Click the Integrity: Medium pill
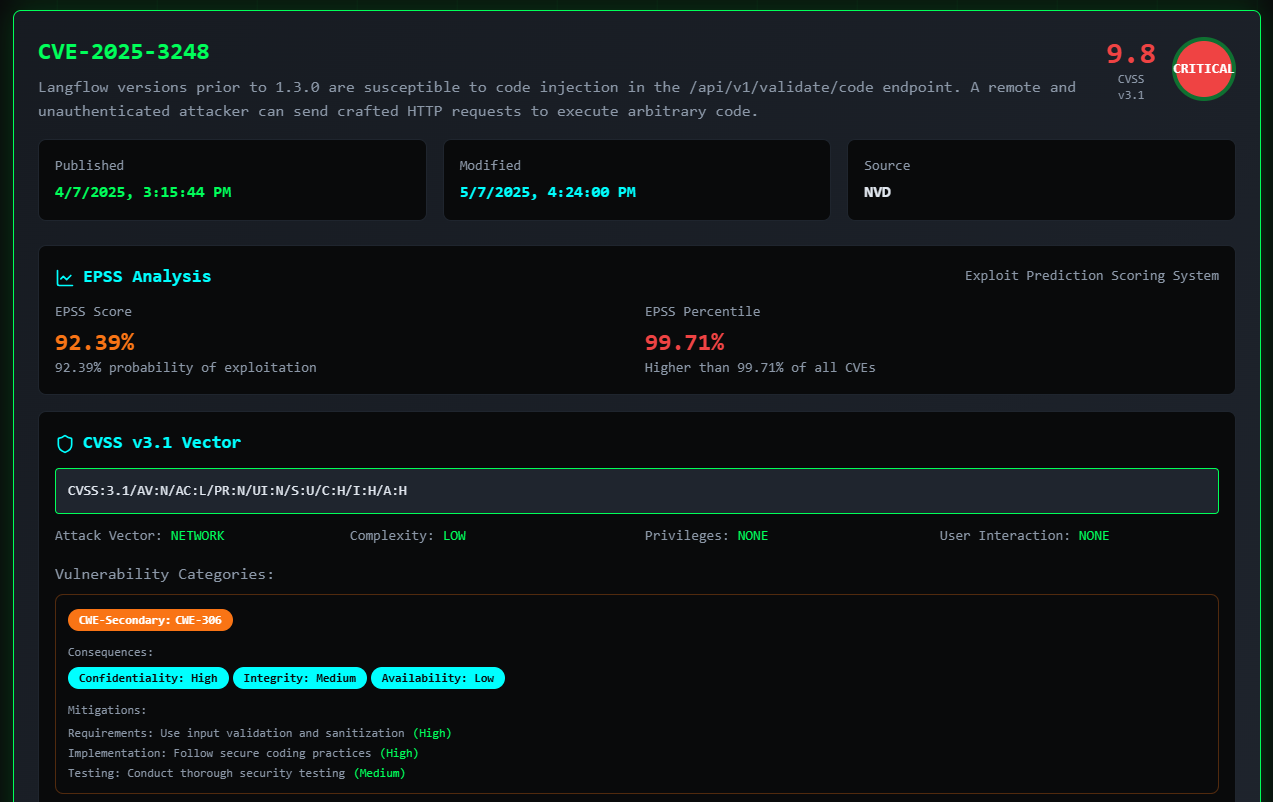This screenshot has height=802, width=1273. pyautogui.click(x=300, y=678)
